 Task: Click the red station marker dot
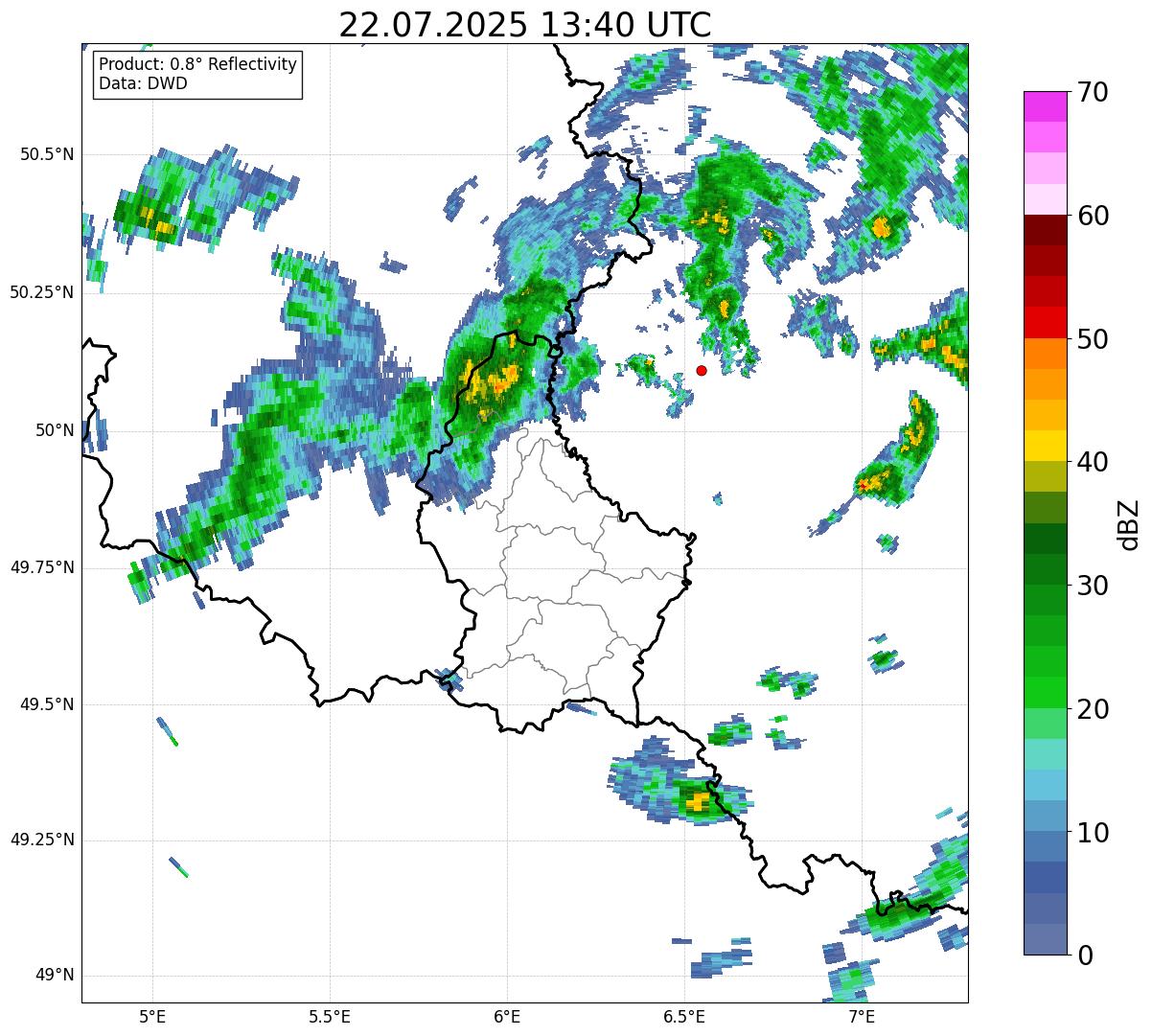[702, 370]
